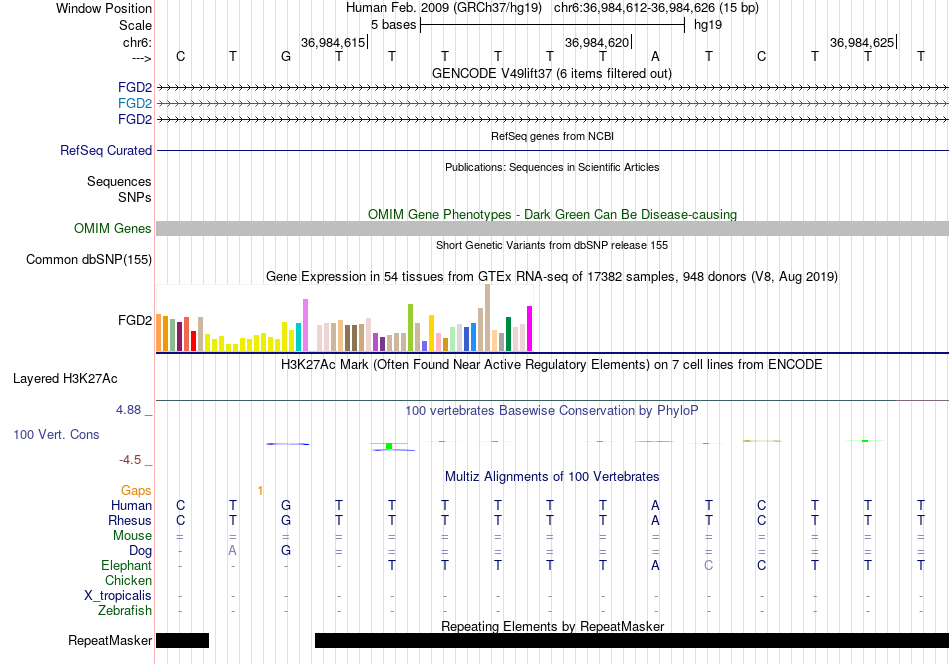Viewport: 950px width, 664px height.
Task: Click the X_tropicalis species label
Action: (x=118, y=596)
